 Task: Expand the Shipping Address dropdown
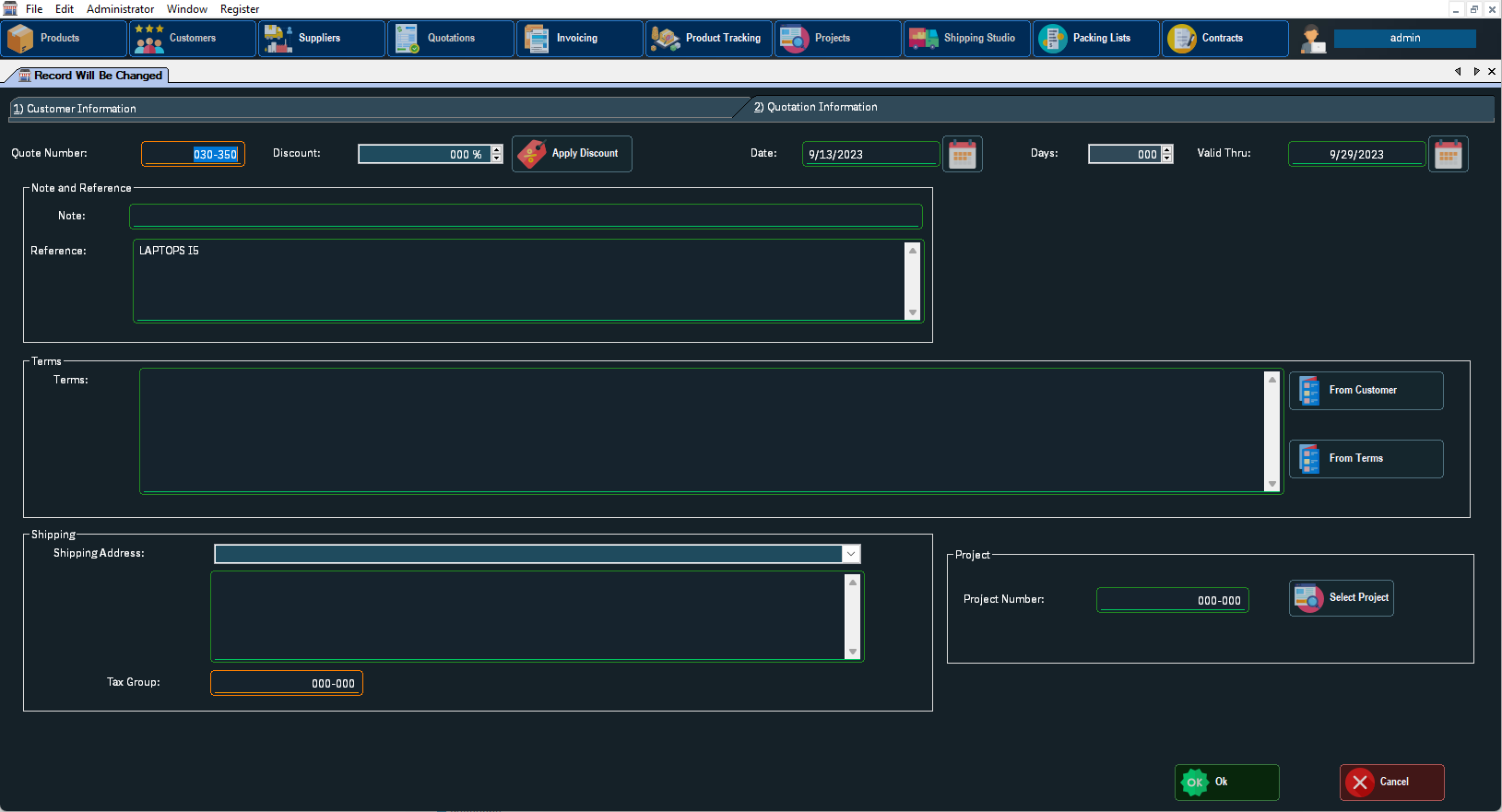pos(850,554)
